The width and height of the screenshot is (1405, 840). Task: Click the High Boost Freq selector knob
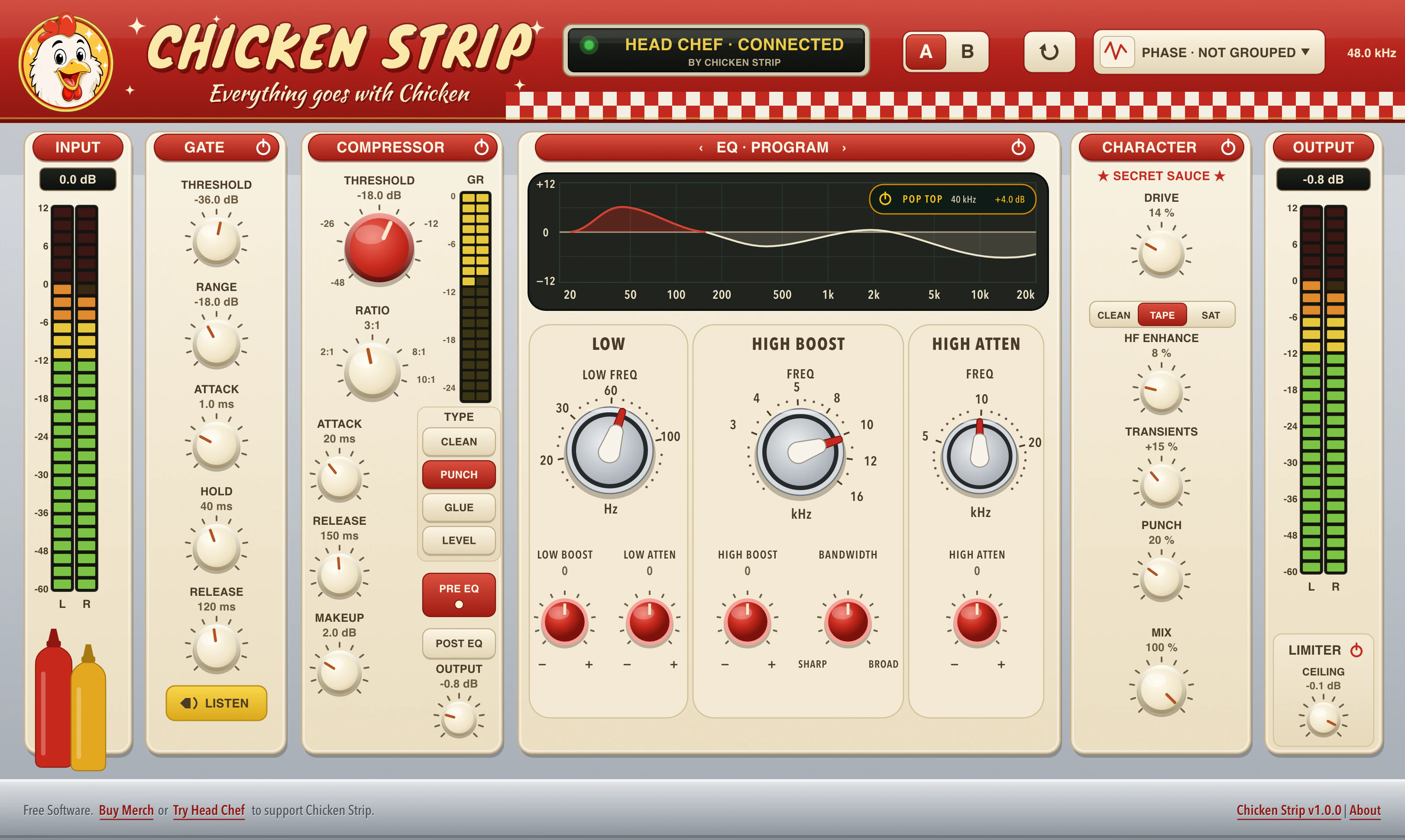pyautogui.click(x=800, y=453)
